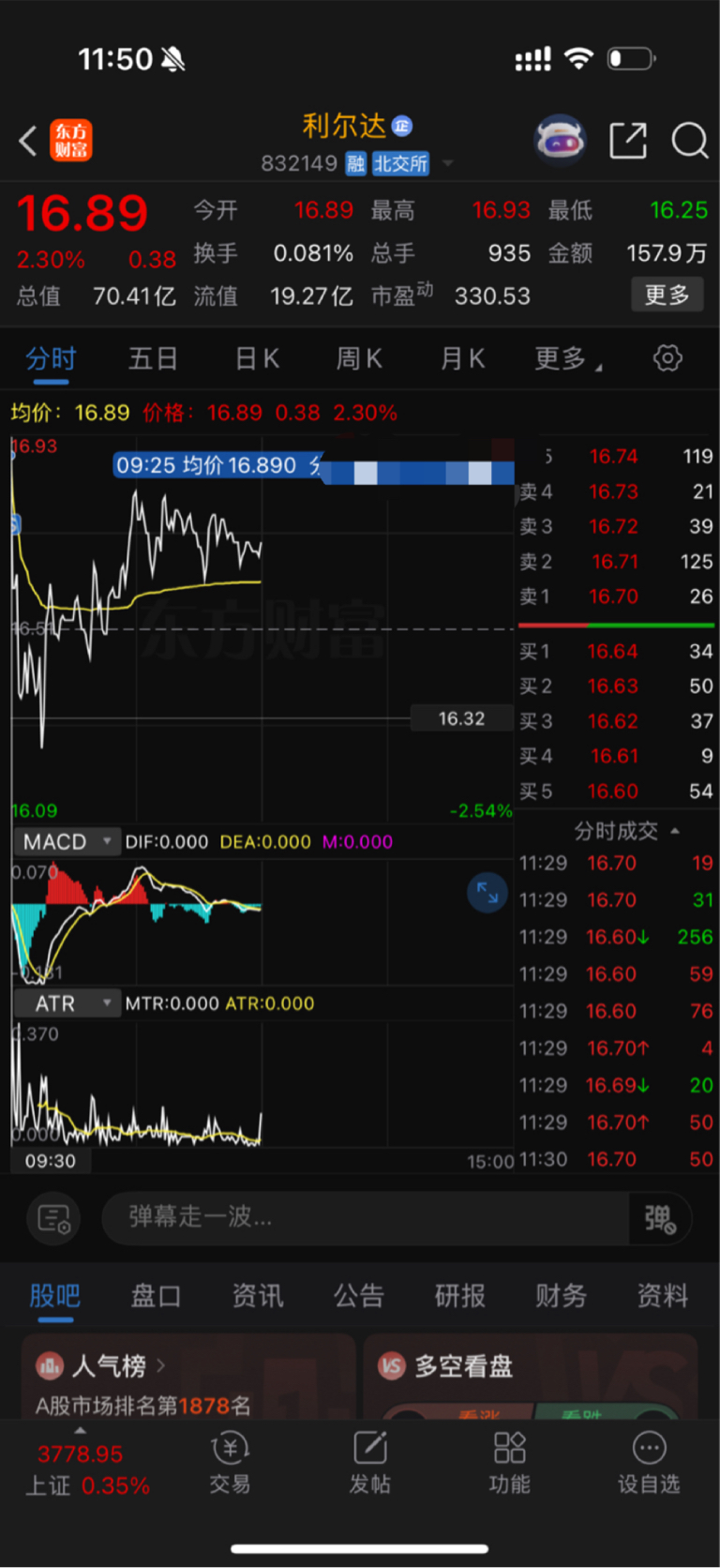Toggle the 弹 danmaku switch
Viewport: 720px width, 1568px height.
(660, 1218)
